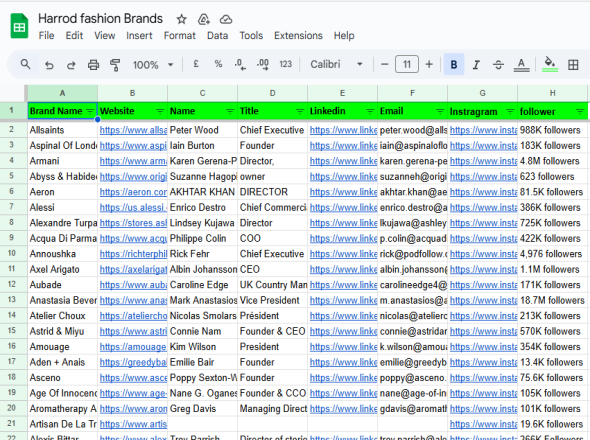Viewport: 590px width, 440px height.
Task: Open the Insert menu
Action: [x=139, y=35]
